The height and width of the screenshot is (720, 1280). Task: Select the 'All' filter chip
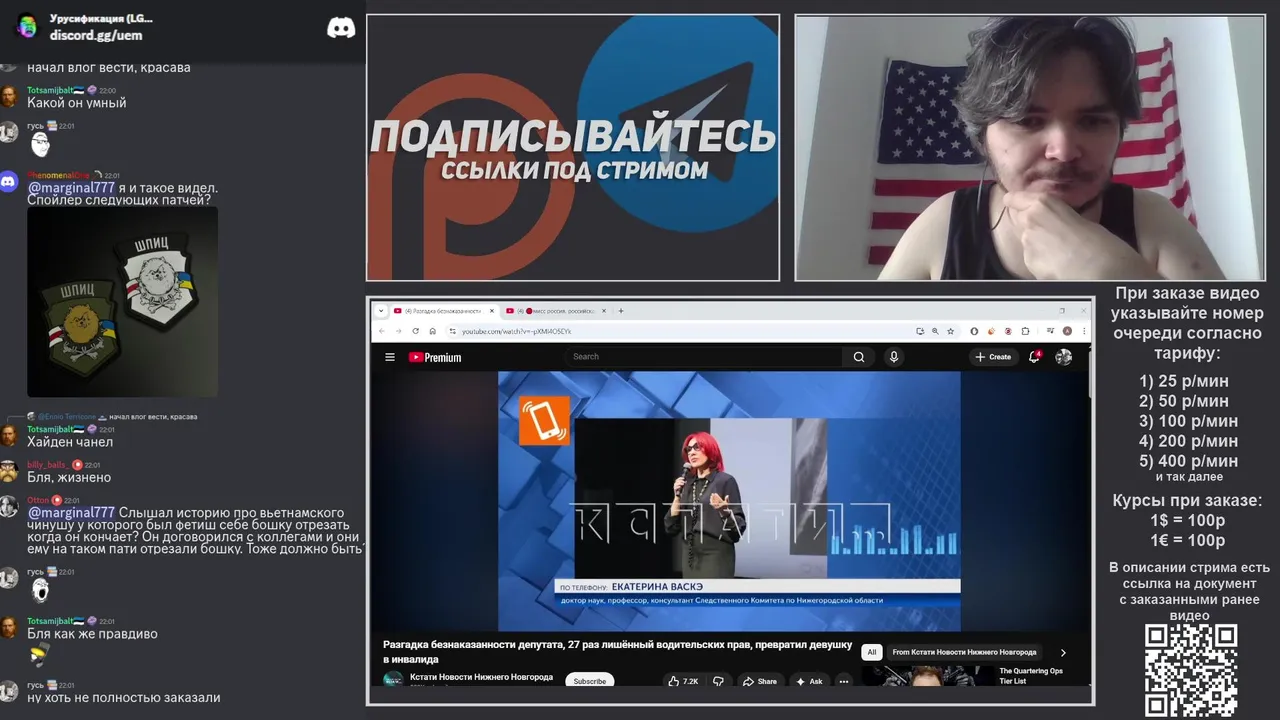pos(871,652)
